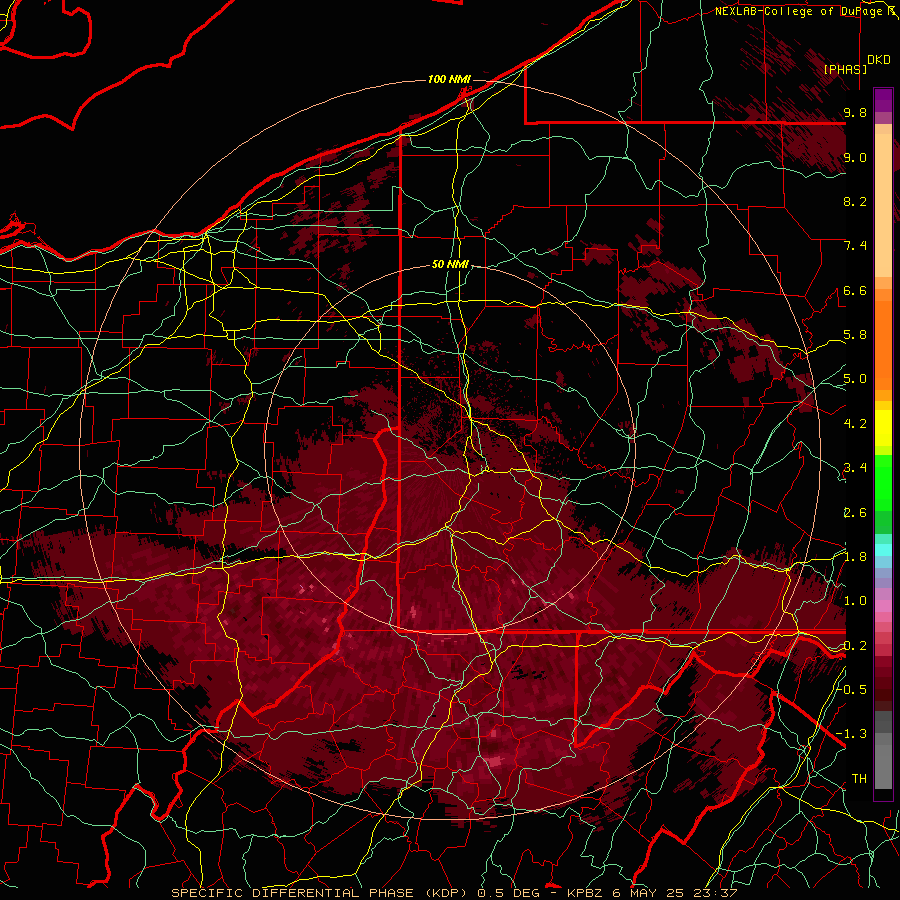Pick the peach segment of the color bar

tap(883, 205)
